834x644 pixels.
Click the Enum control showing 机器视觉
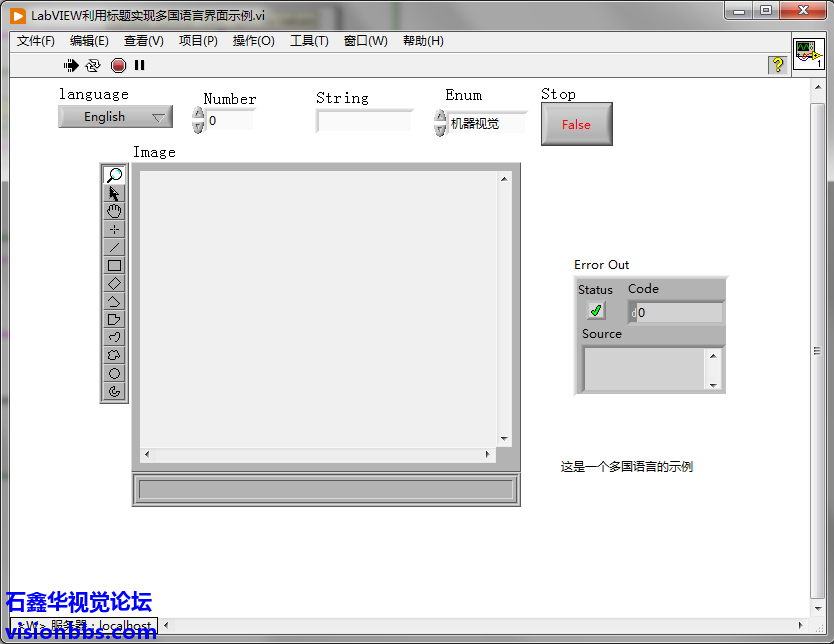coord(486,124)
